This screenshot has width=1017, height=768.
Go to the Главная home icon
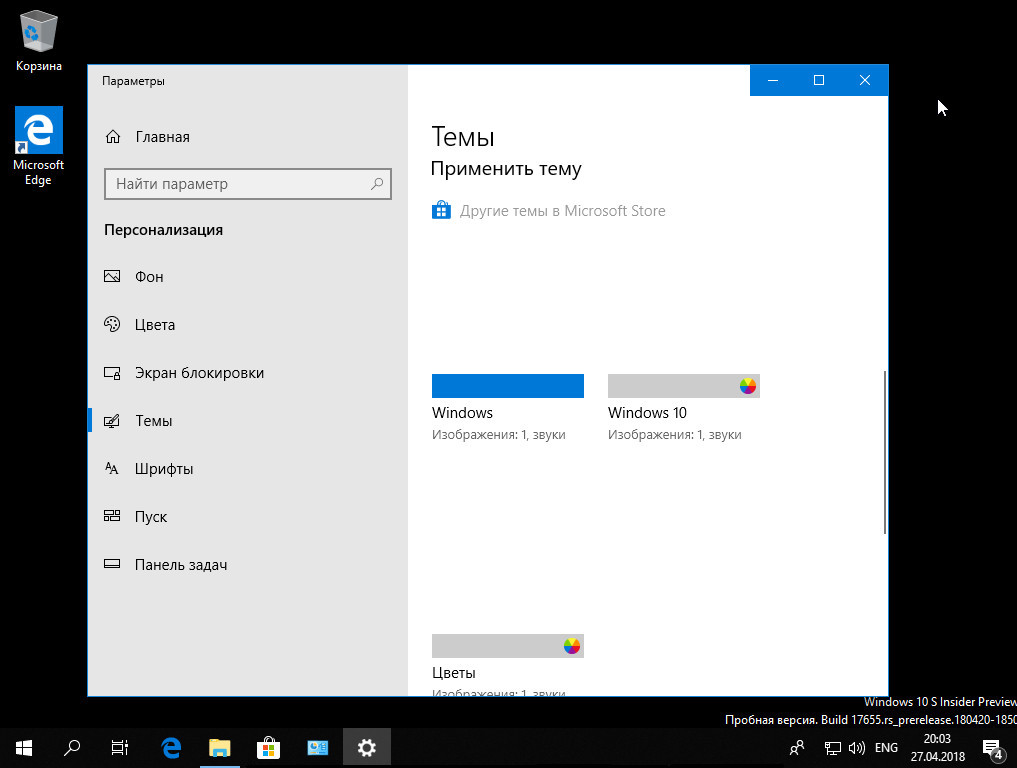tap(113, 137)
